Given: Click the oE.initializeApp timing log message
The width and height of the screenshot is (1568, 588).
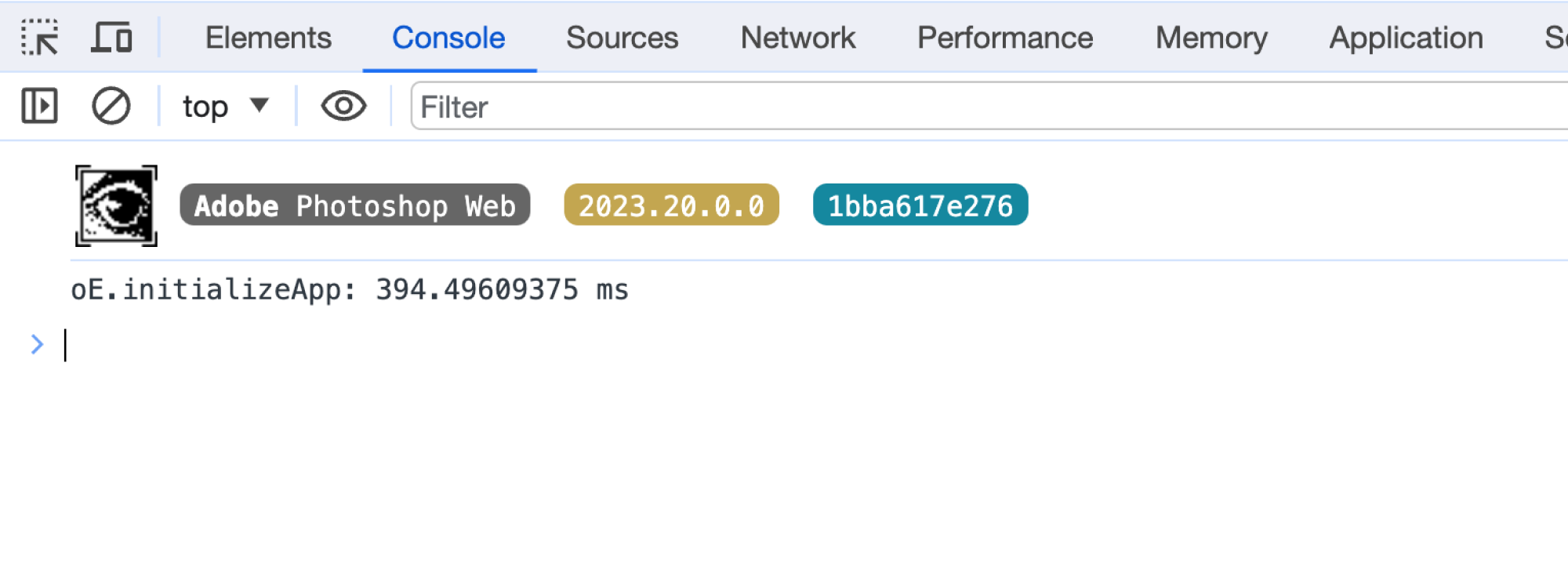Looking at the screenshot, I should point(349,290).
